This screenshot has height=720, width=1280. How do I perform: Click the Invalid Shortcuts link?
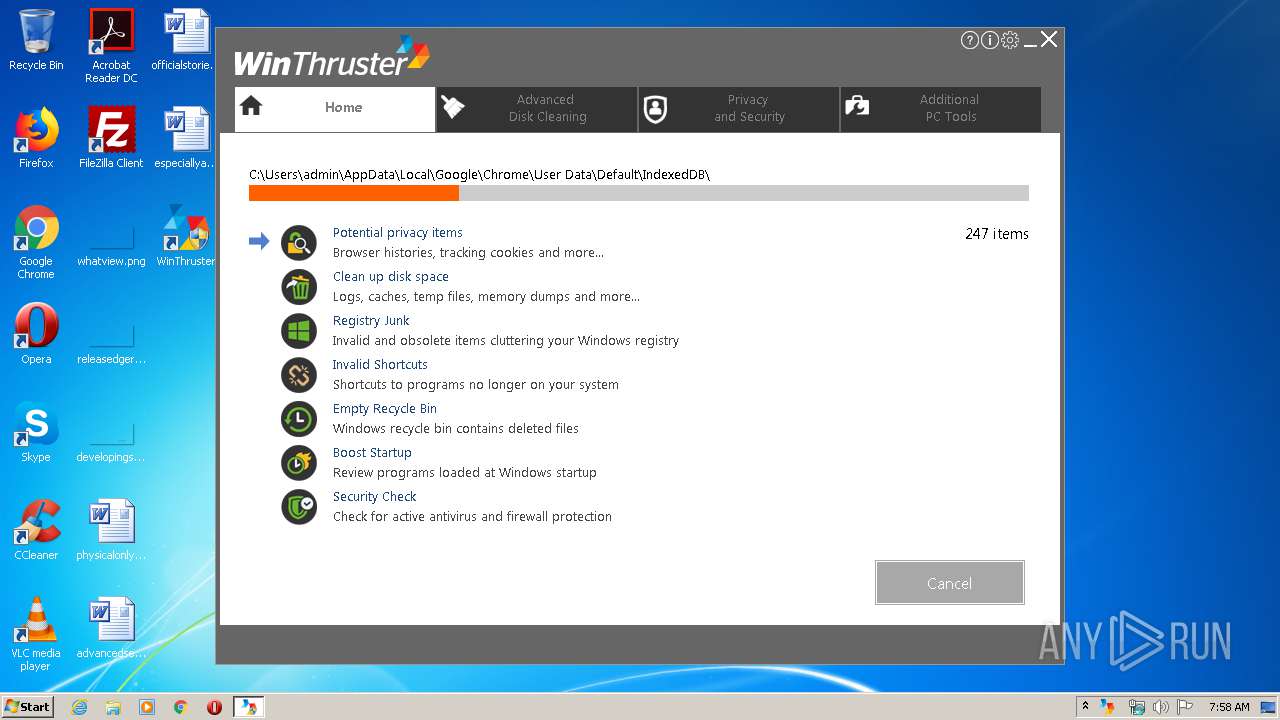point(380,365)
